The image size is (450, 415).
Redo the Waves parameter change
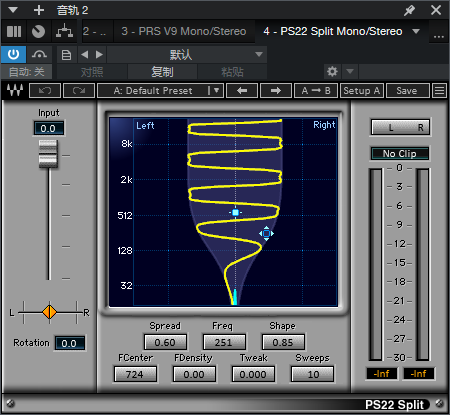[79, 91]
